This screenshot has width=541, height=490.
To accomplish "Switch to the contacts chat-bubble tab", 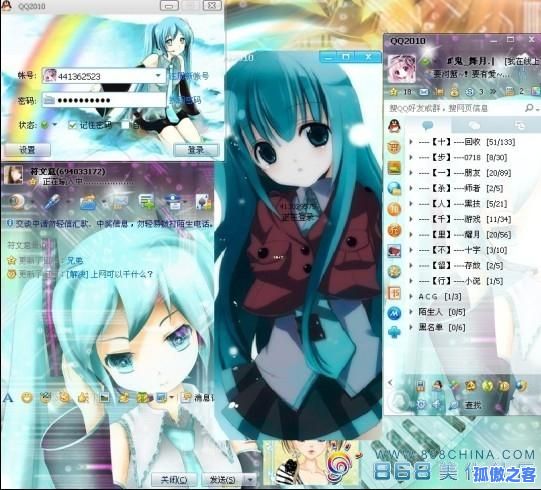I will pyautogui.click(x=428, y=125).
